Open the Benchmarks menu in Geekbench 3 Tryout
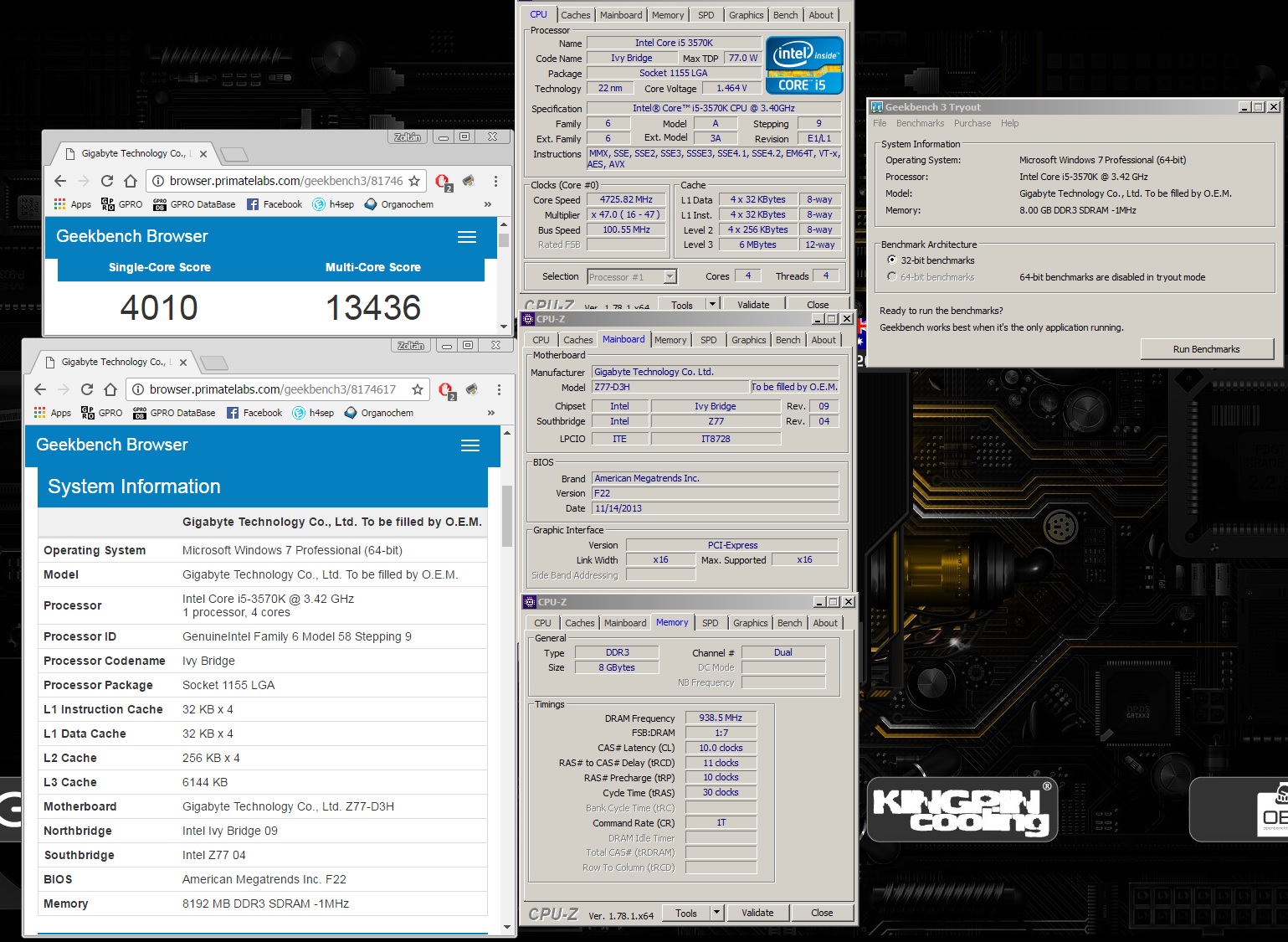Image resolution: width=1288 pixels, height=942 pixels. (920, 123)
